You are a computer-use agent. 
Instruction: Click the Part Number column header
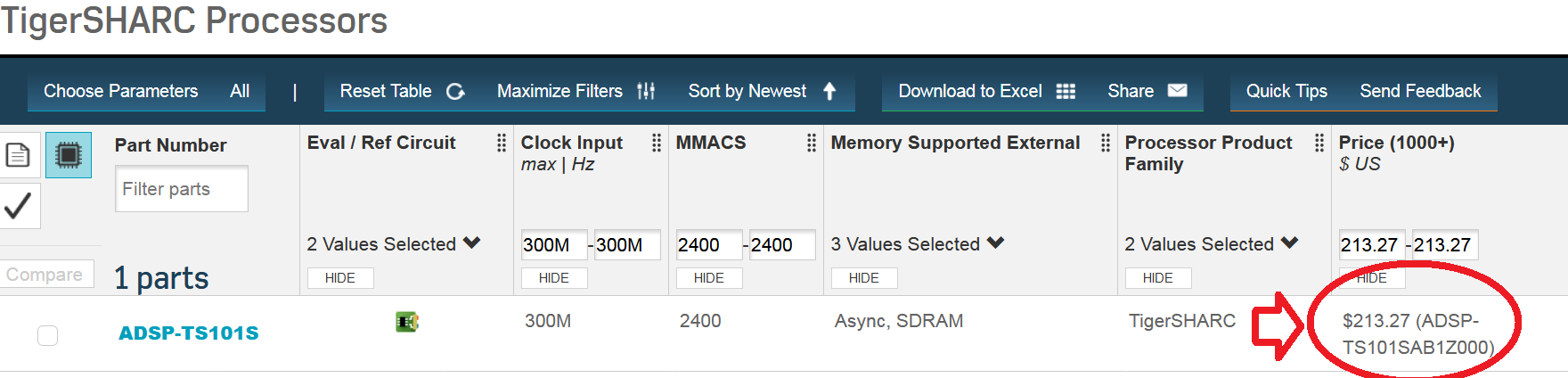pyautogui.click(x=171, y=145)
